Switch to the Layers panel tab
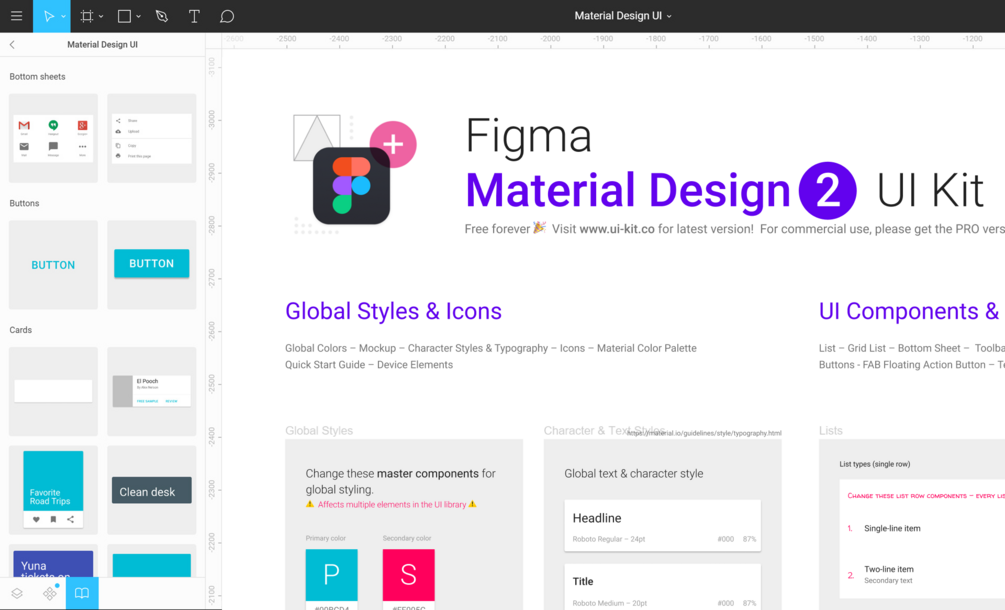 click(17, 593)
